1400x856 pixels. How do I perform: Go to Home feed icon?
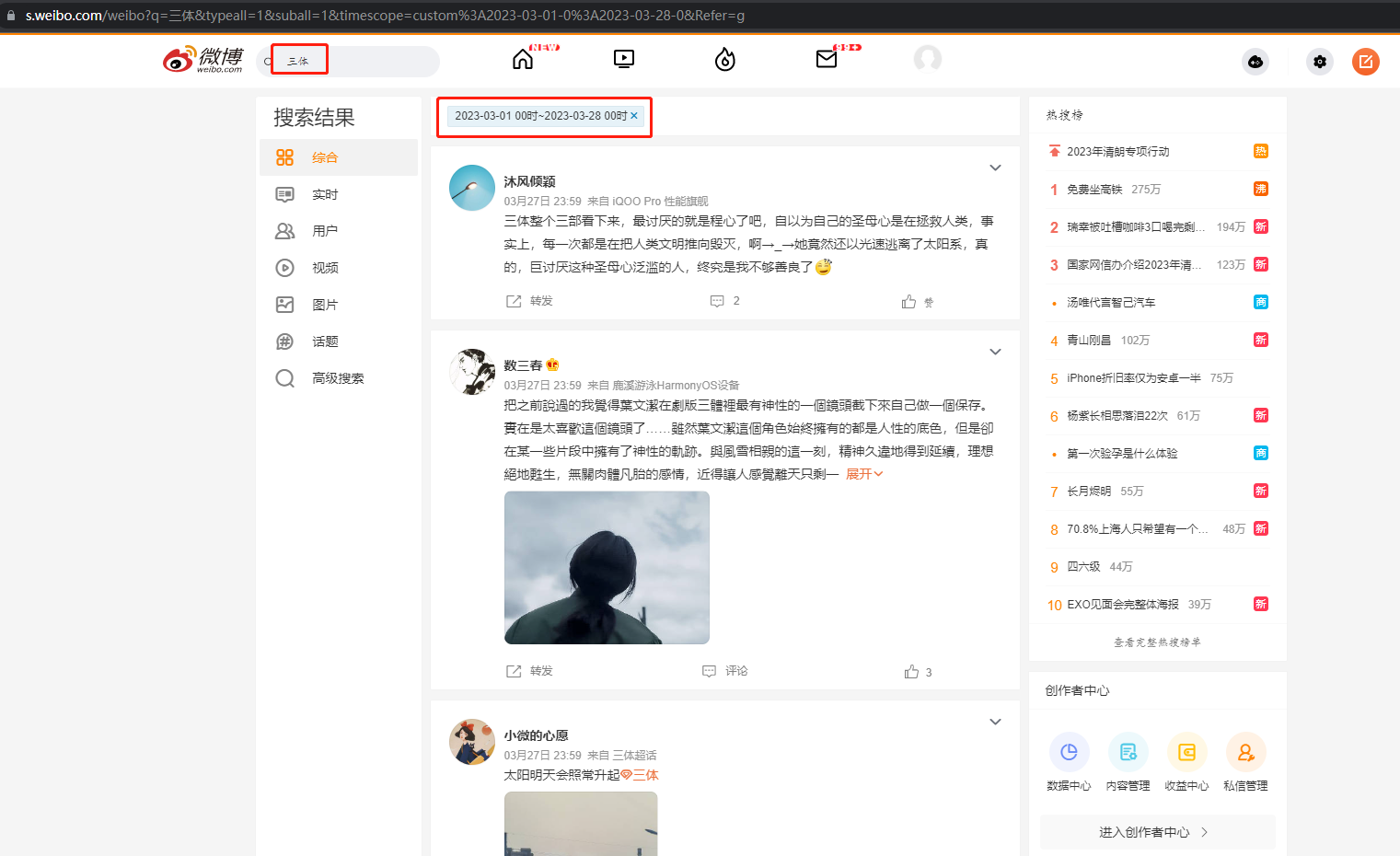523,60
